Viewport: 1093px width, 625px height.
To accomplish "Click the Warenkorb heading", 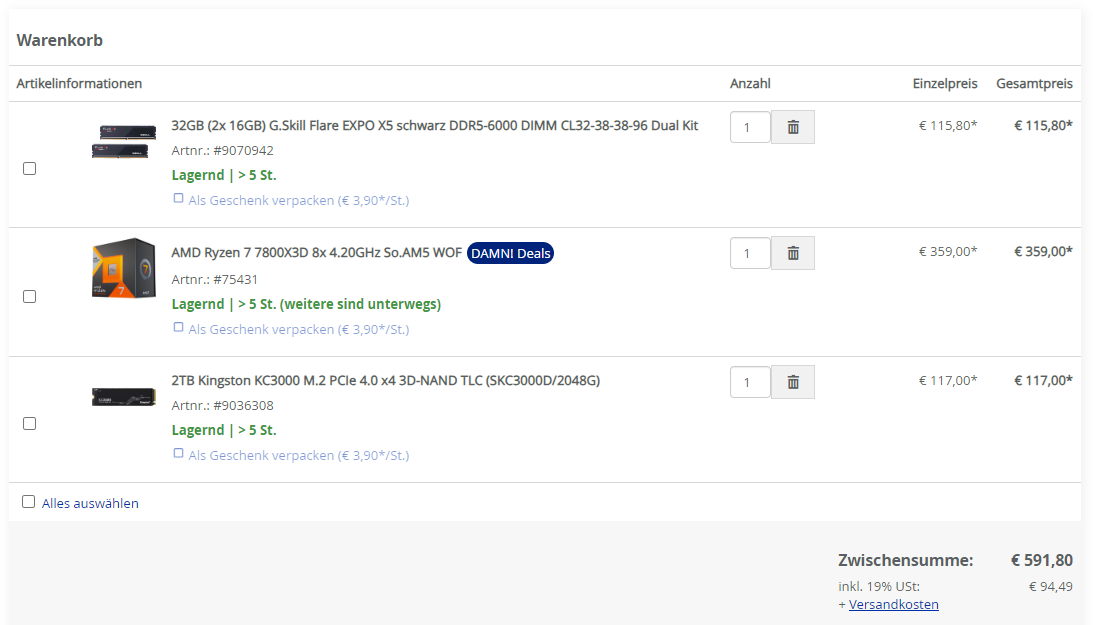I will coord(60,40).
